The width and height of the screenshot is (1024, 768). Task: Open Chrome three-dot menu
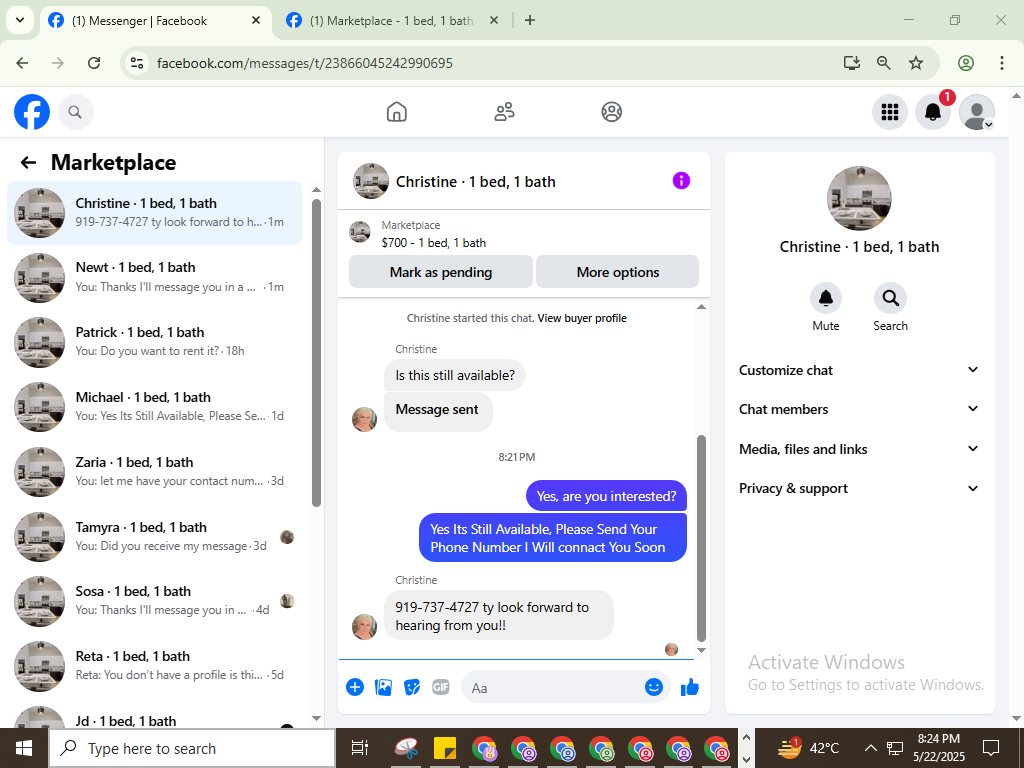point(1001,63)
